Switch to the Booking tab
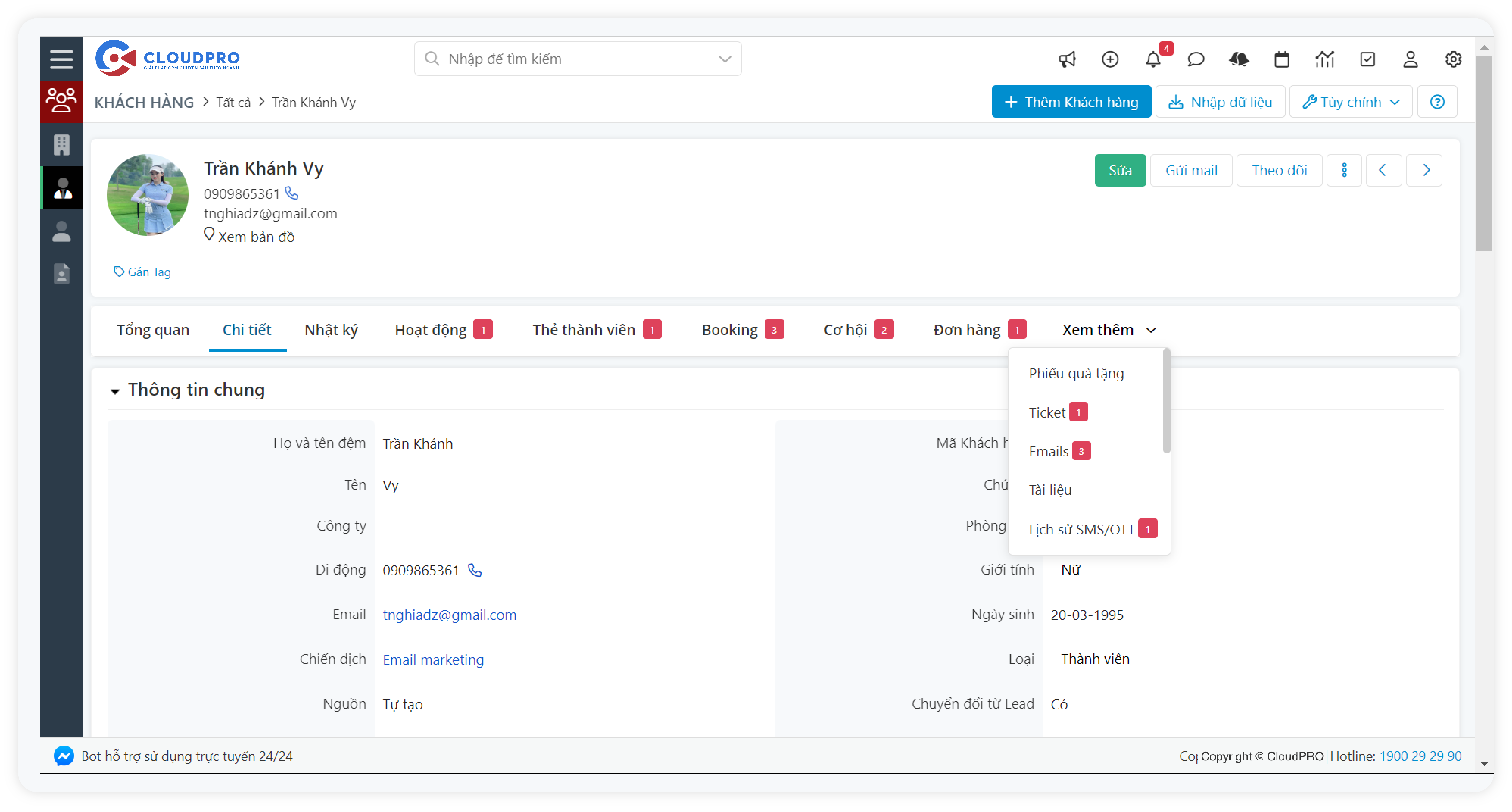The image size is (1512, 812). [730, 330]
